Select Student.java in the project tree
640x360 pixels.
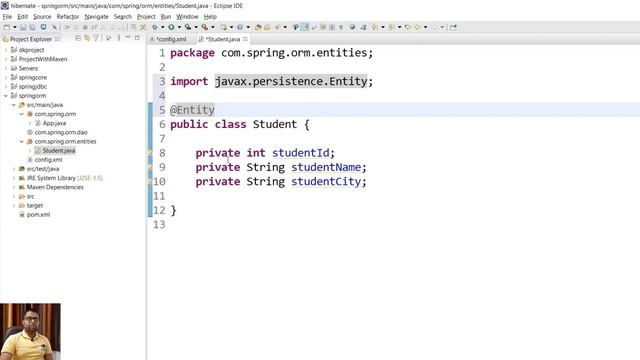[55, 151]
